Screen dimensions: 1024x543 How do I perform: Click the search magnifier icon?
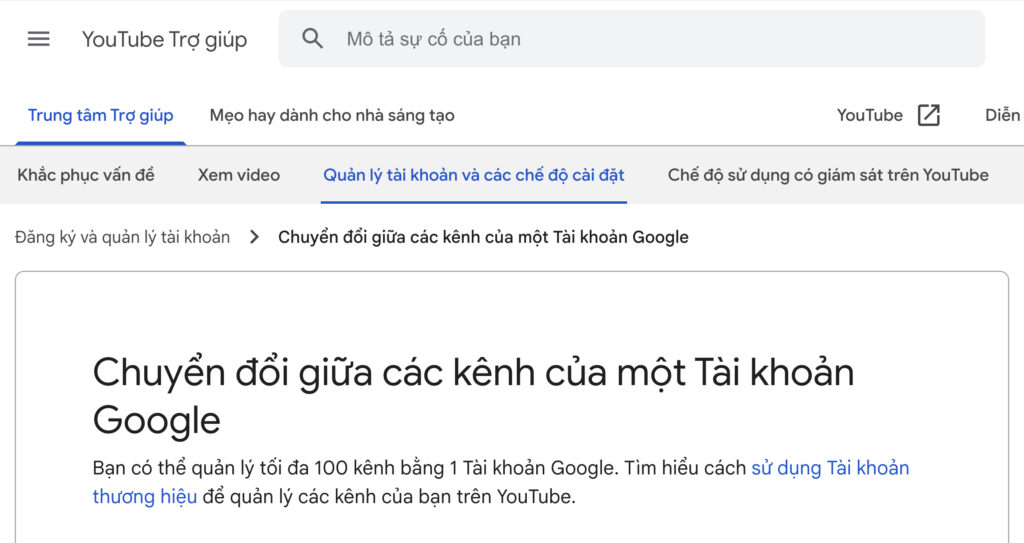(x=312, y=39)
